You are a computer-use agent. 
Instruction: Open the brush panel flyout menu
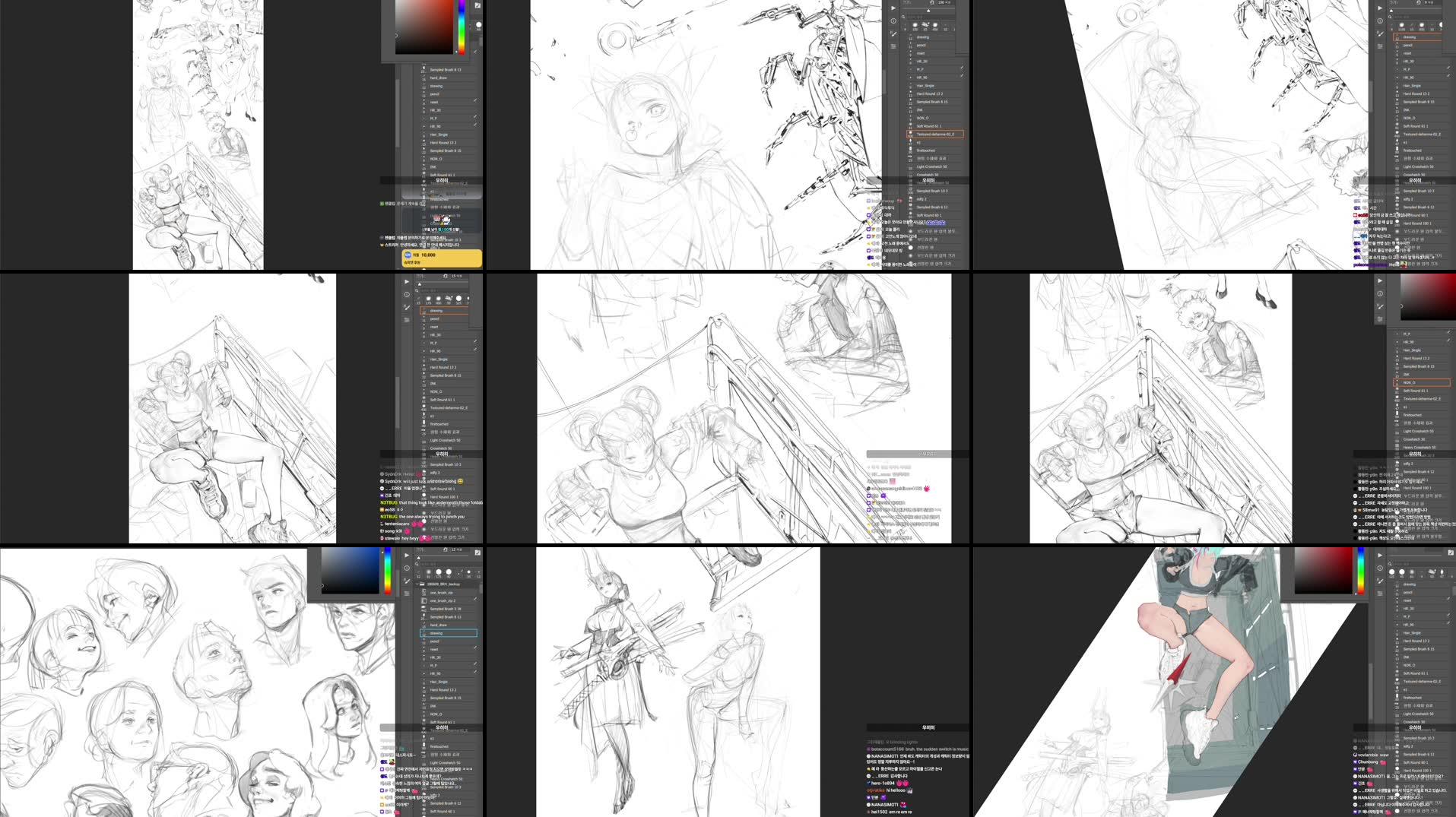pos(406,319)
